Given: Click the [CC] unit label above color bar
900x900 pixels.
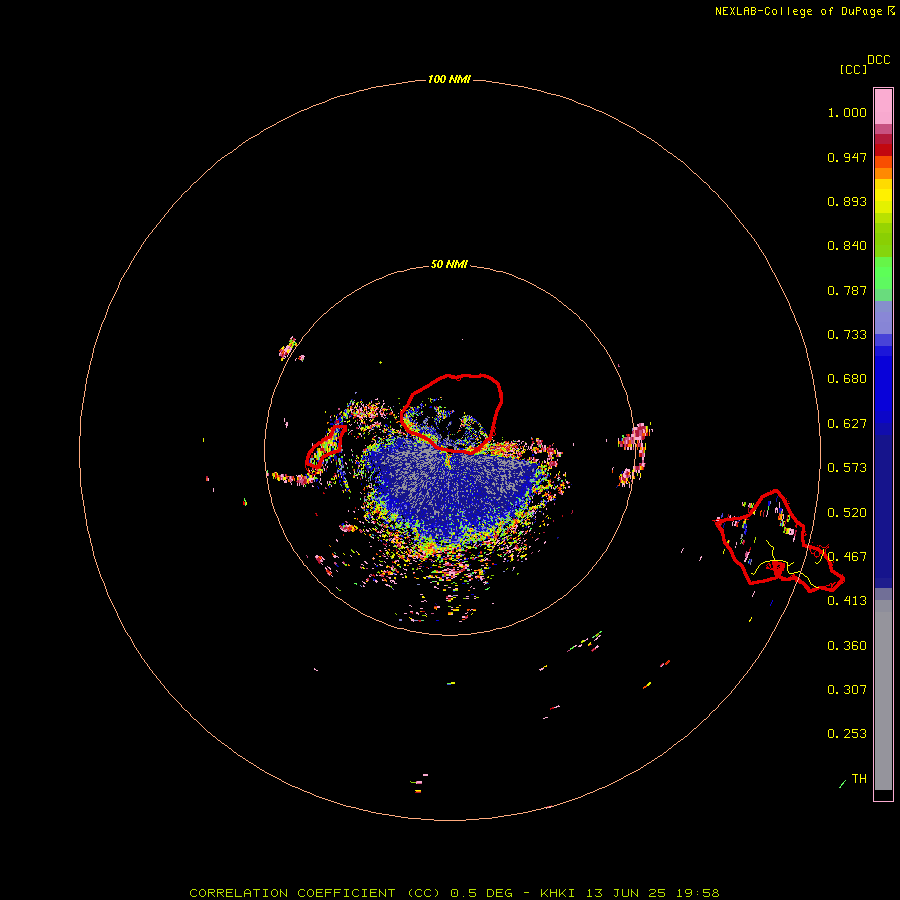Looking at the screenshot, I should pos(853,69).
